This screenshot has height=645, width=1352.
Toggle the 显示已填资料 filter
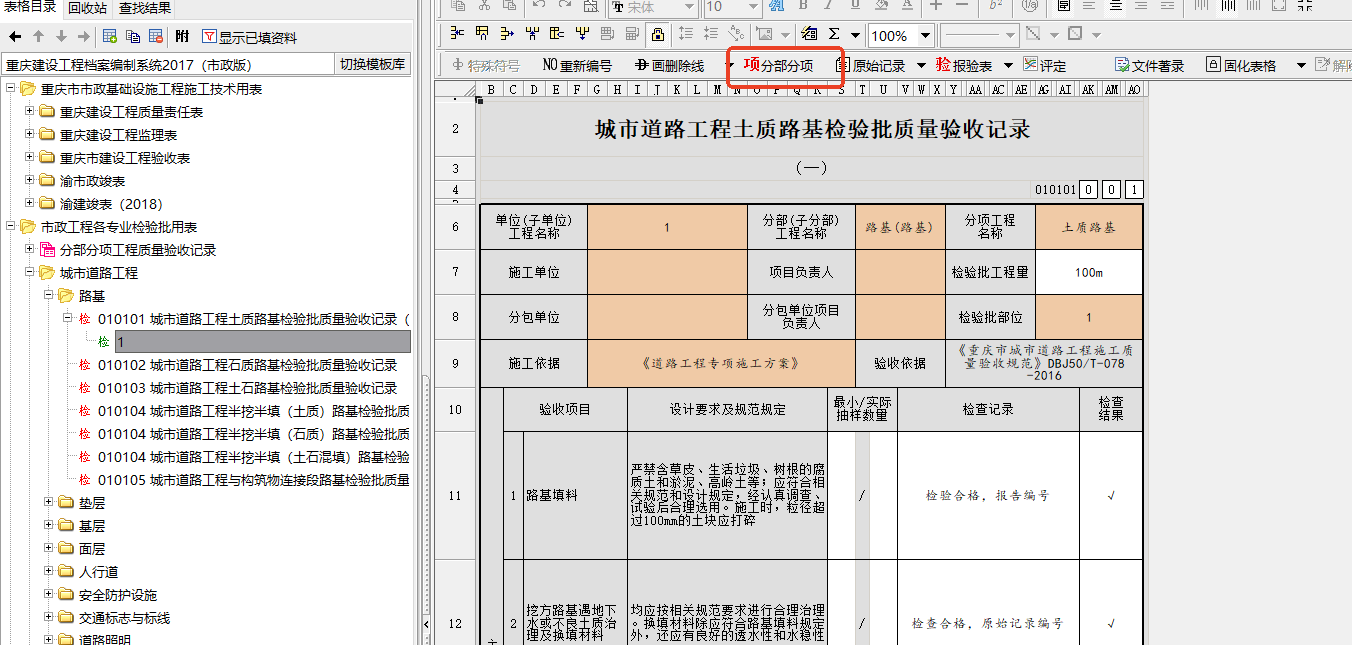(249, 37)
